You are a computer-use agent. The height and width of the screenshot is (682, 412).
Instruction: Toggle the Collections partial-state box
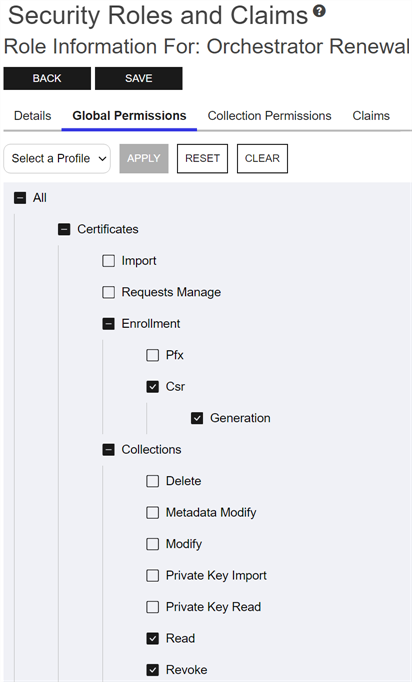(108, 450)
